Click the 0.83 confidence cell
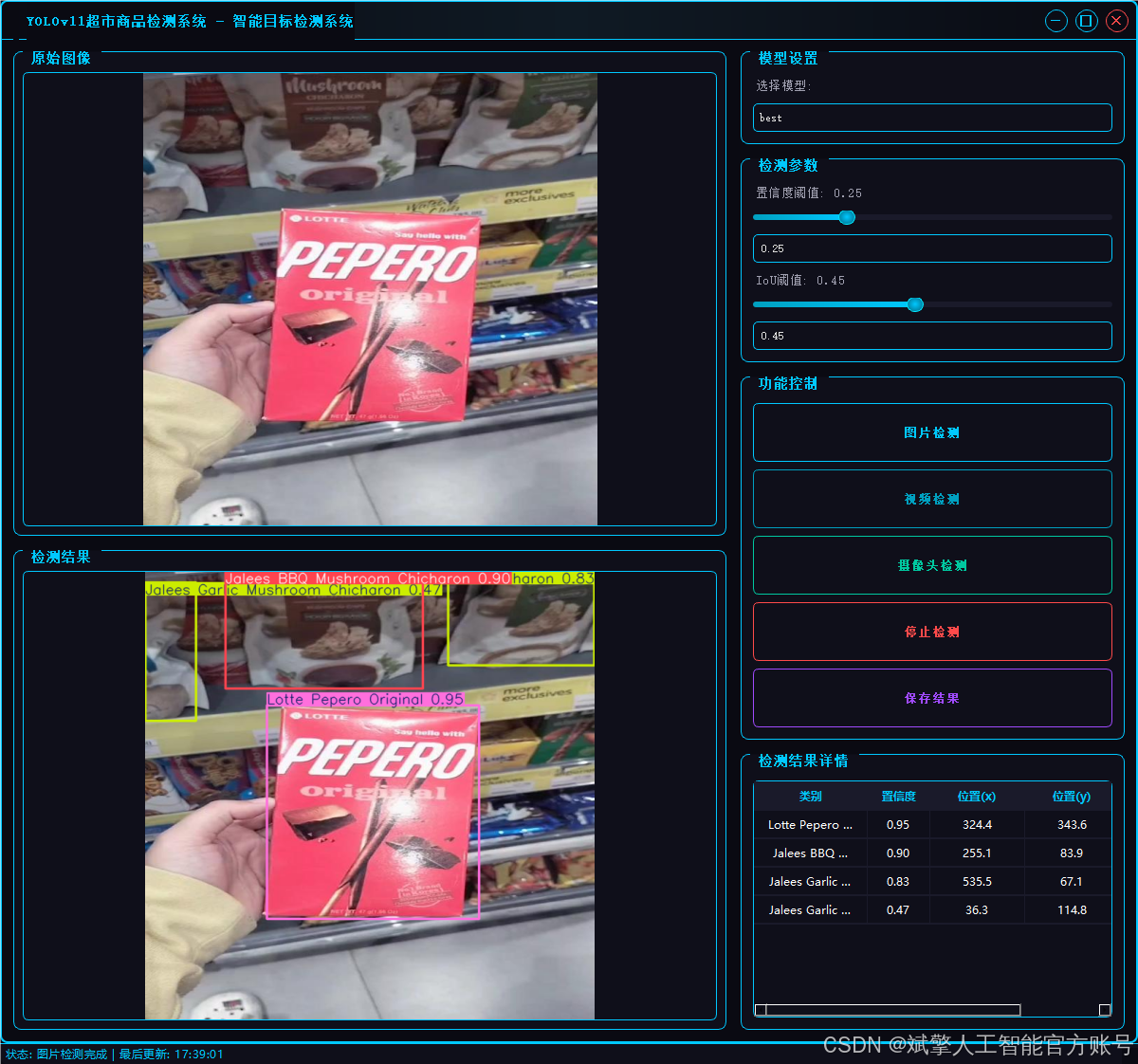This screenshot has width=1138, height=1064. point(898,882)
